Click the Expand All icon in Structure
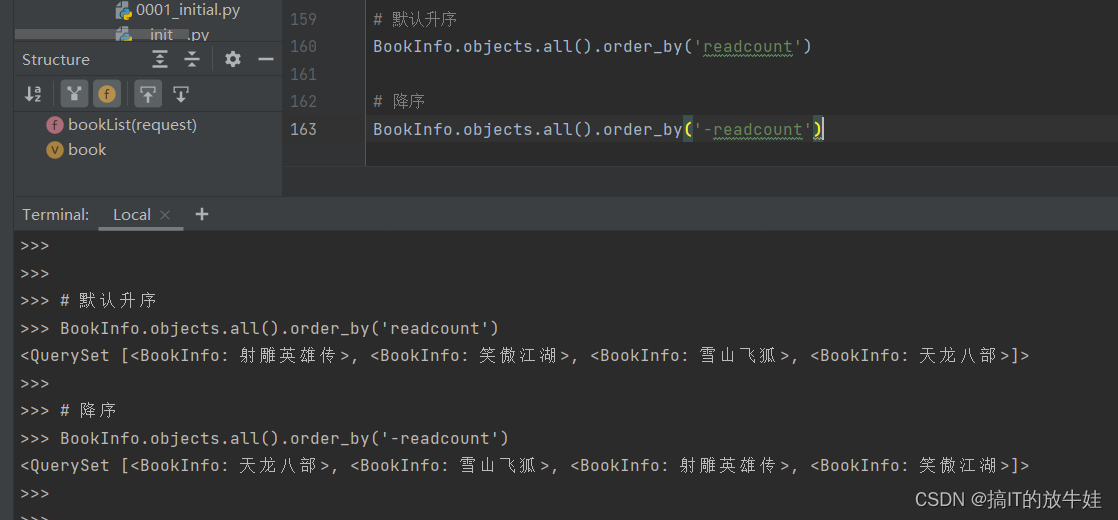This screenshot has width=1118, height=520. pos(160,59)
